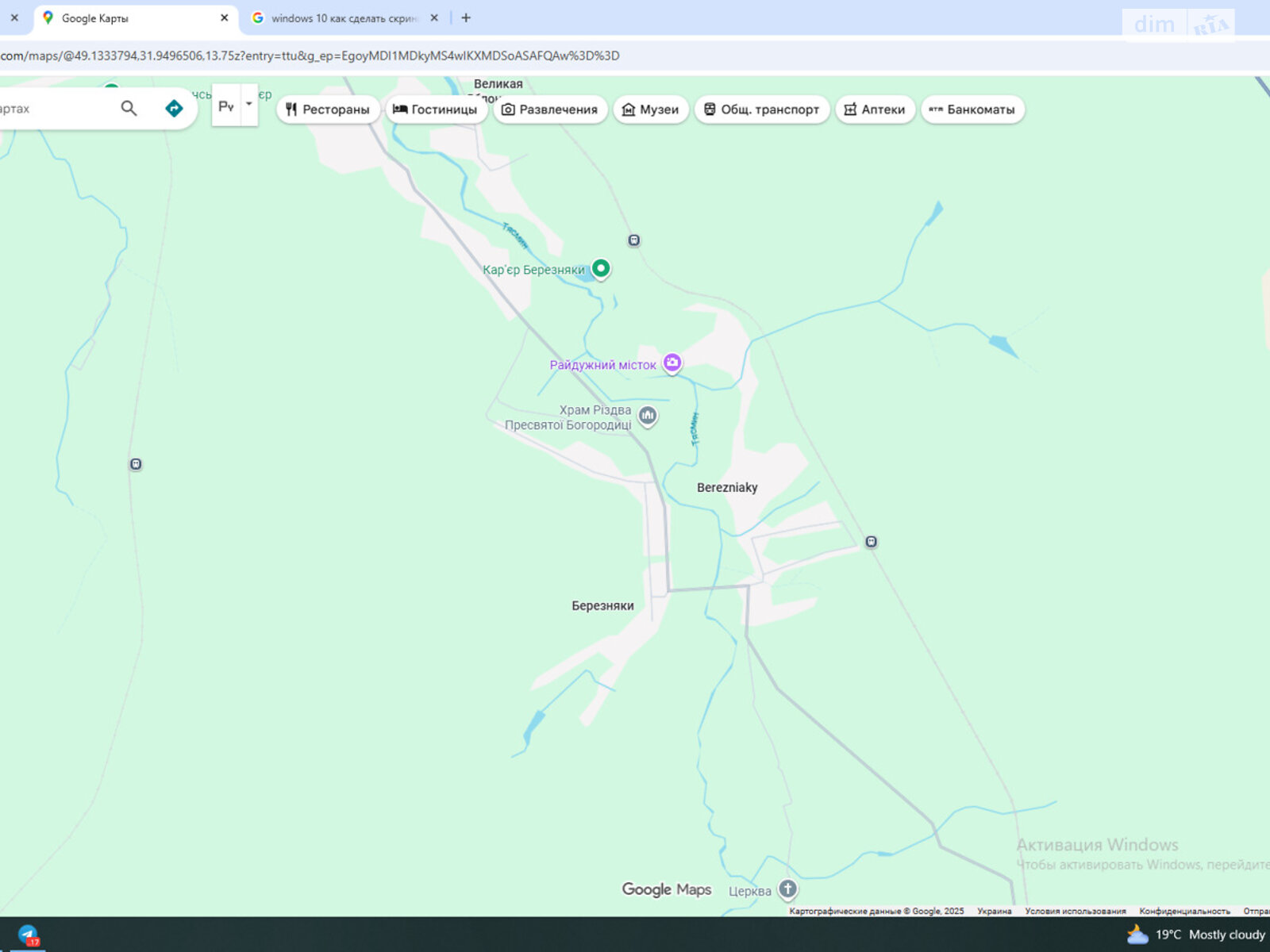The width and height of the screenshot is (1270, 952).
Task: Open a new browser tab
Action: coord(466,18)
